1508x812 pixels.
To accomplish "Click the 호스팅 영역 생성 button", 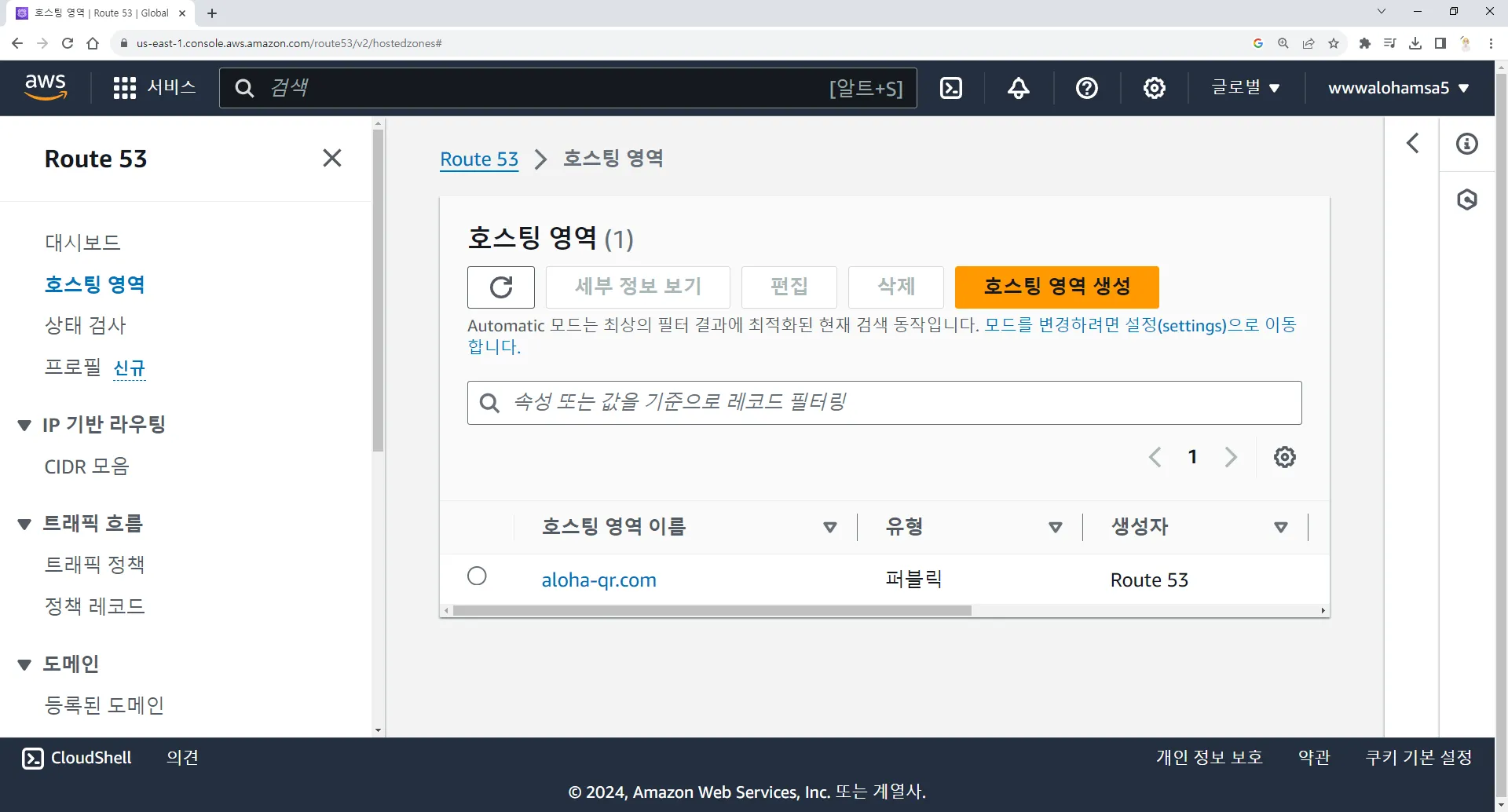I will click(1057, 287).
